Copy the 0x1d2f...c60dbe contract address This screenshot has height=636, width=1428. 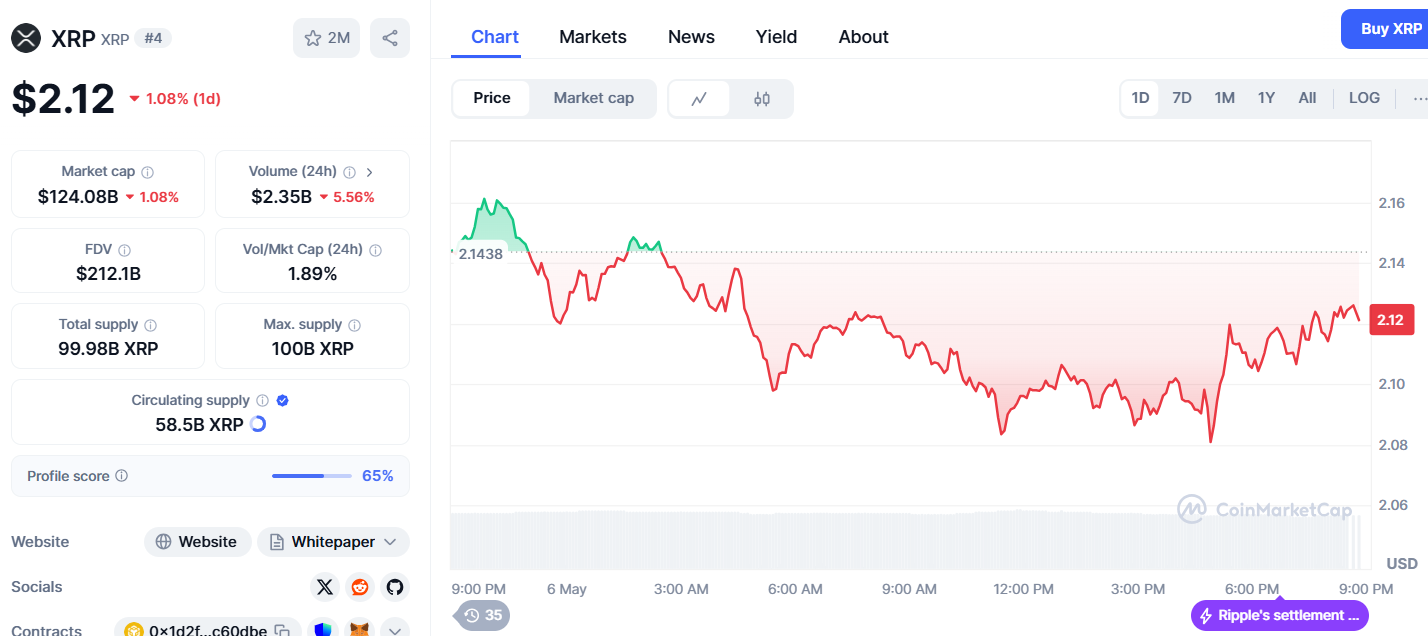coord(283,631)
